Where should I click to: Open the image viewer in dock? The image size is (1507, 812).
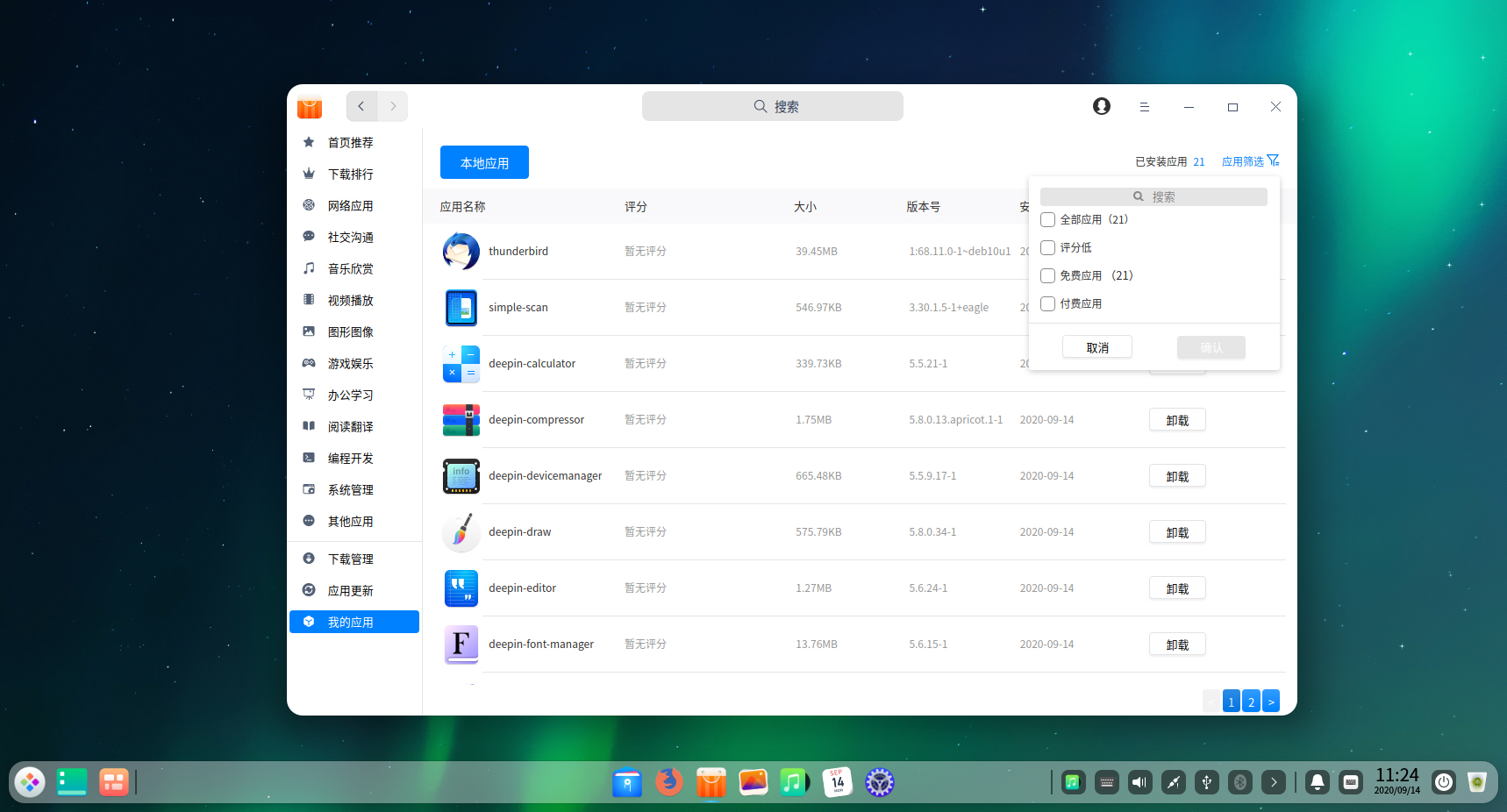click(x=753, y=782)
